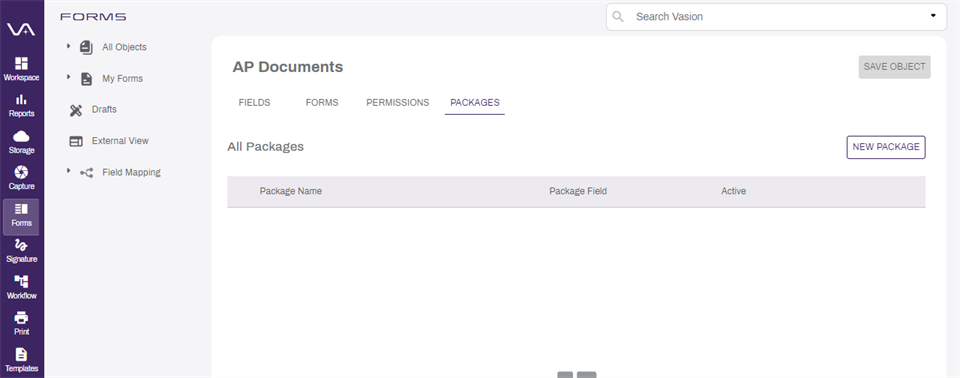Click the AP Documents title

click(288, 67)
